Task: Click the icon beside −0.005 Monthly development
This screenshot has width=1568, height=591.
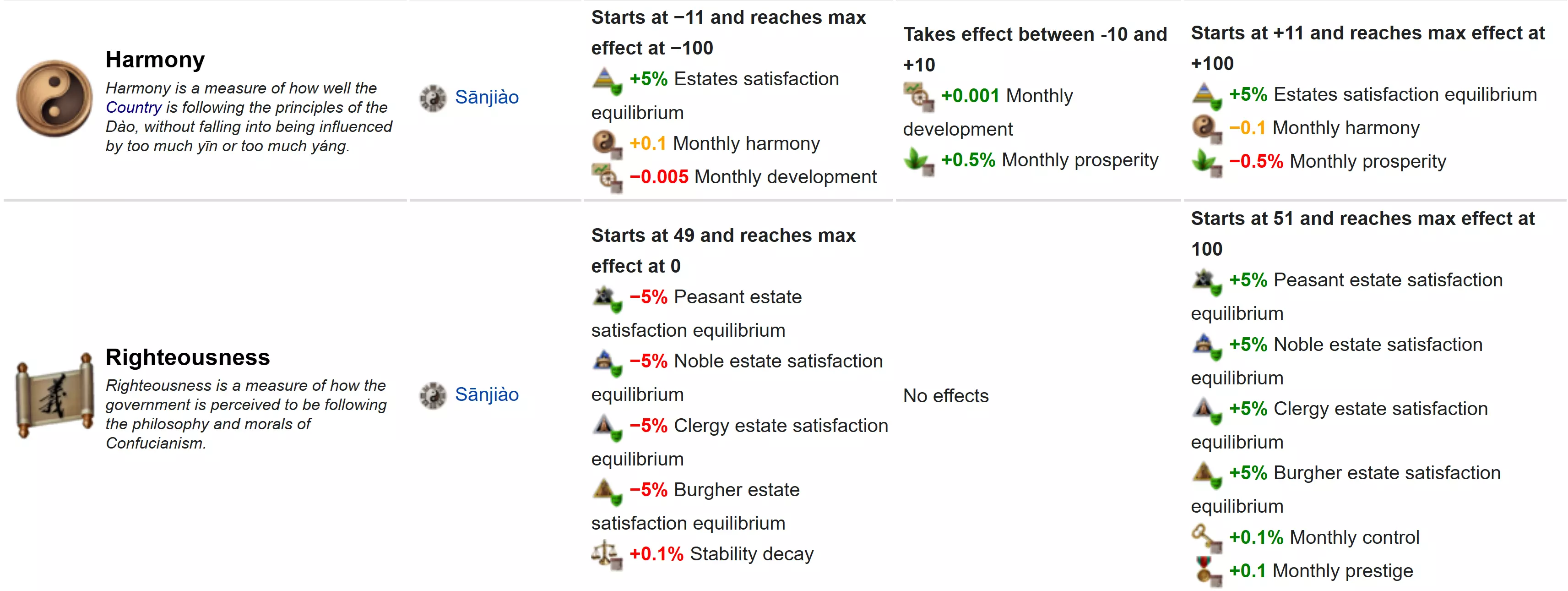Action: 606,177
